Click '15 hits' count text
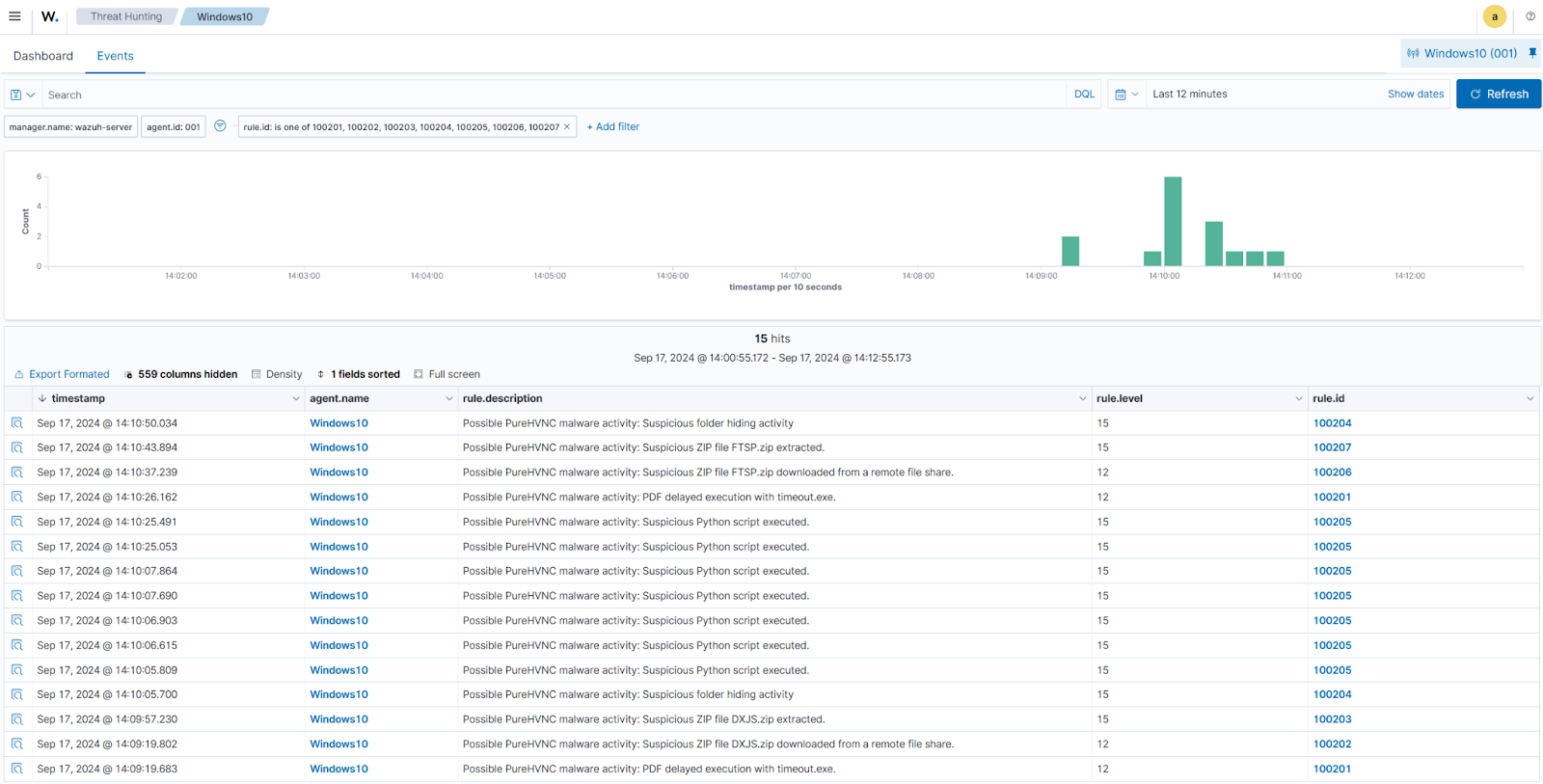 coord(772,338)
